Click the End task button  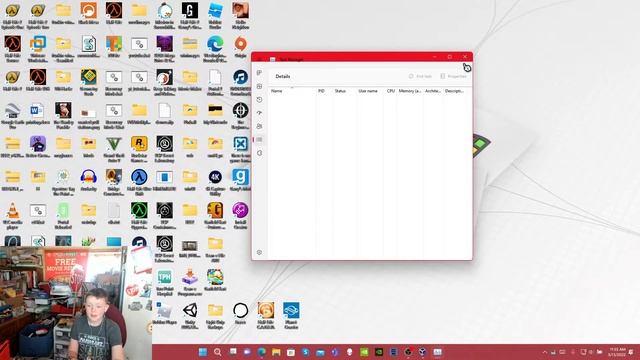[420, 76]
